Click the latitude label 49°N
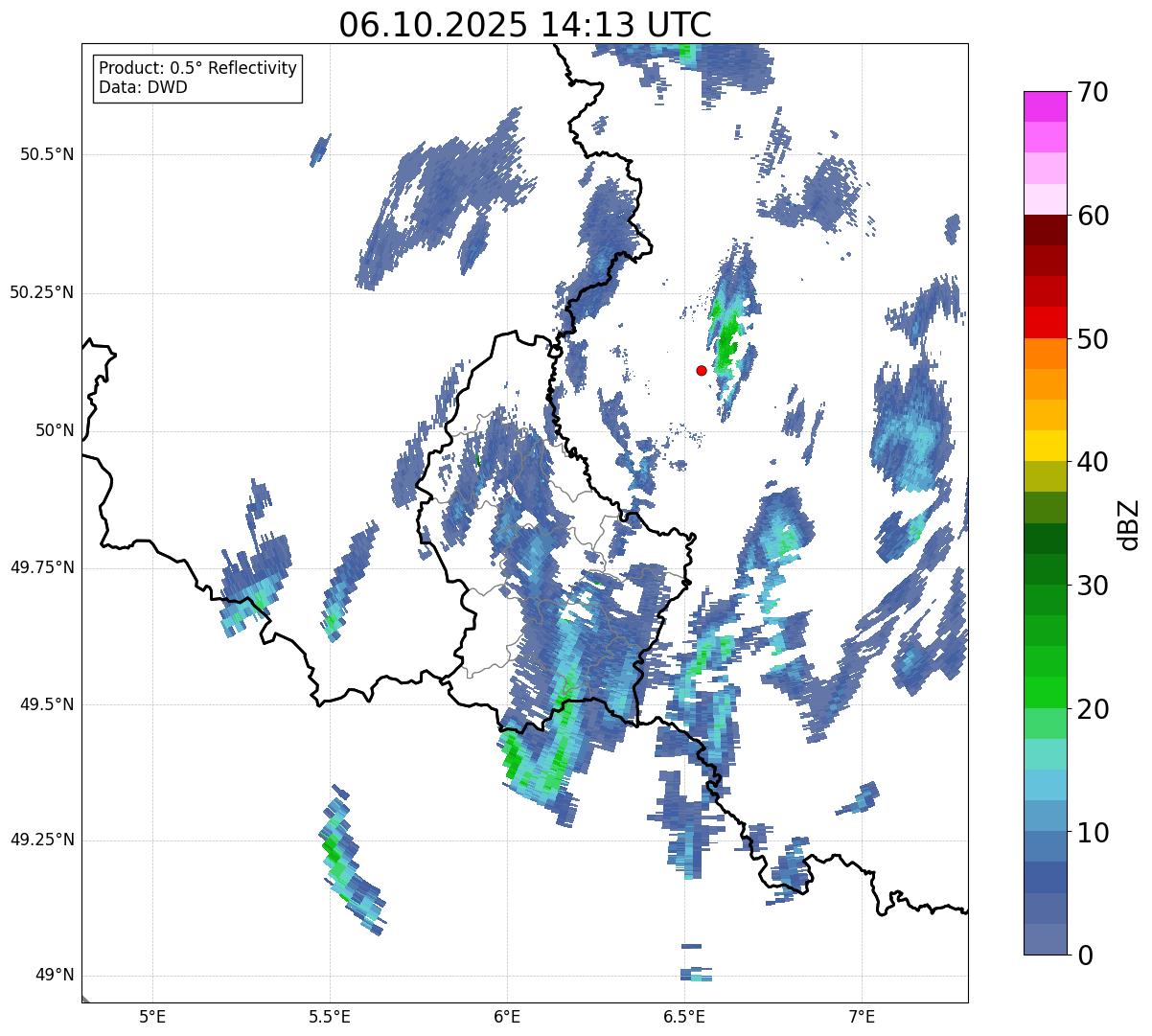The height and width of the screenshot is (1036, 1152). point(55,976)
